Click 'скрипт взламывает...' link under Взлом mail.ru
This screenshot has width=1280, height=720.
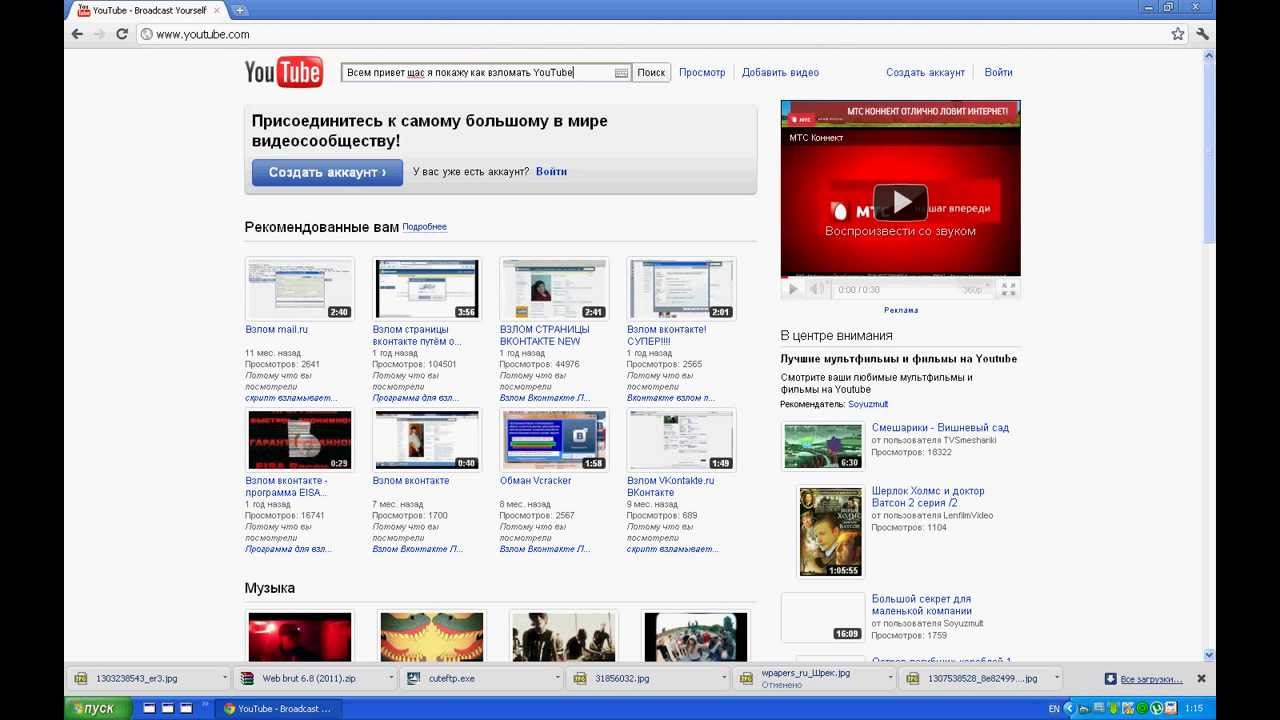[x=291, y=398]
